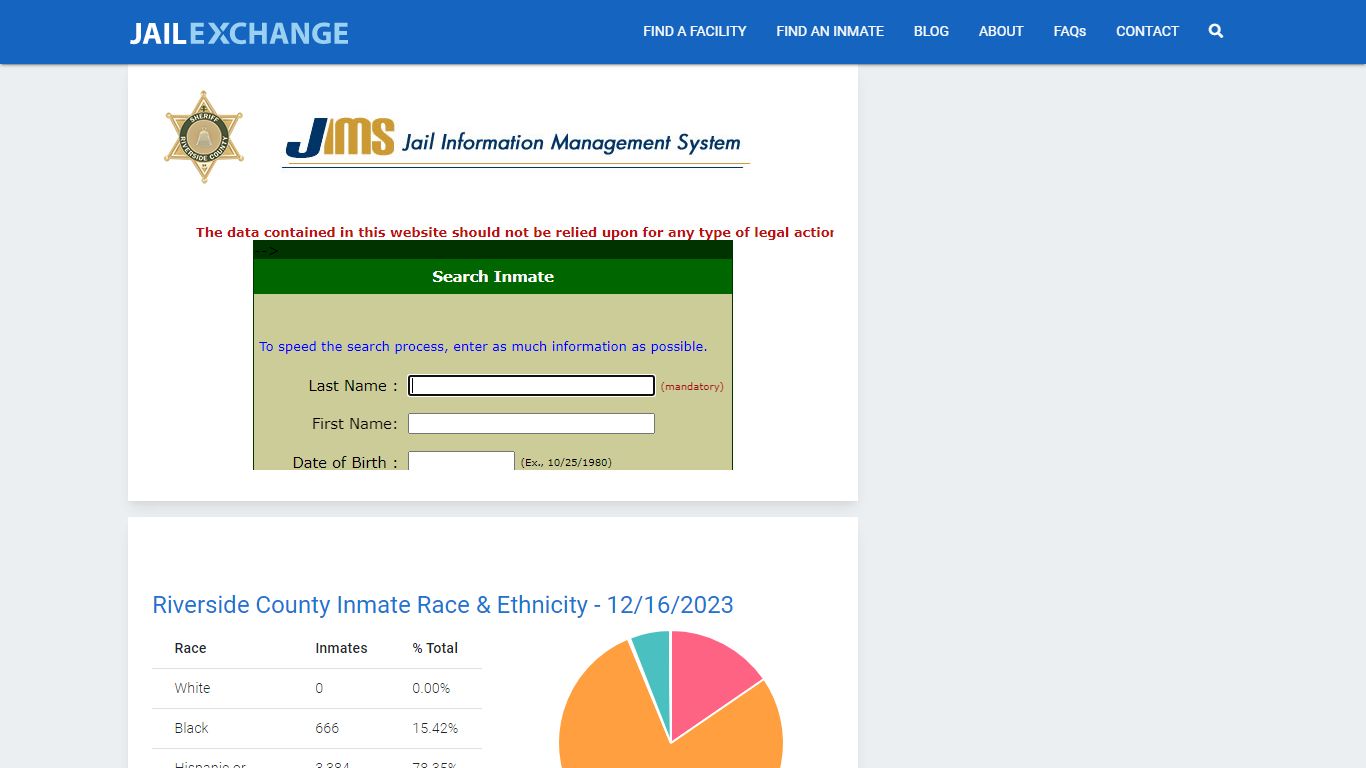Click the % Total column header
The width and height of the screenshot is (1366, 768).
435,648
